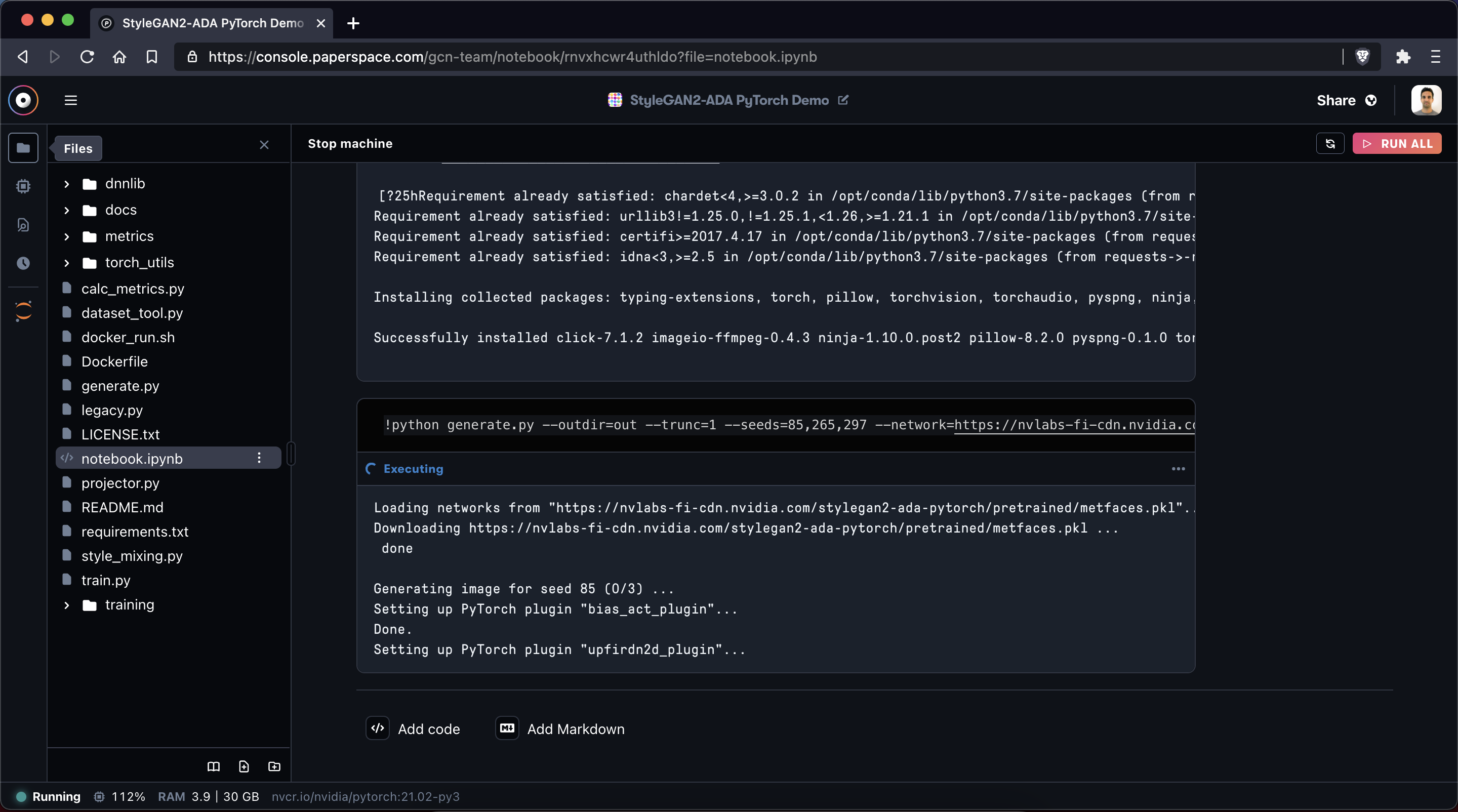Screen dimensions: 1458x812
Task: Click the Stop machine button
Action: 350,143
